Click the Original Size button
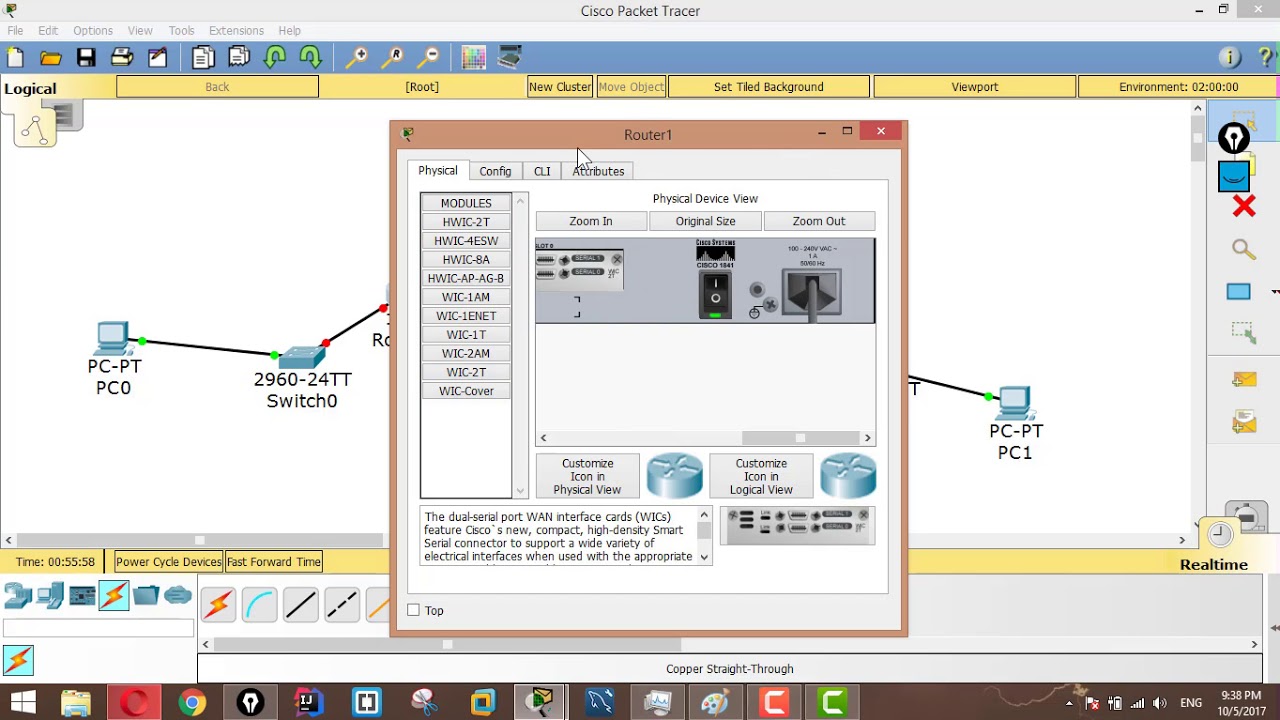 pos(705,221)
